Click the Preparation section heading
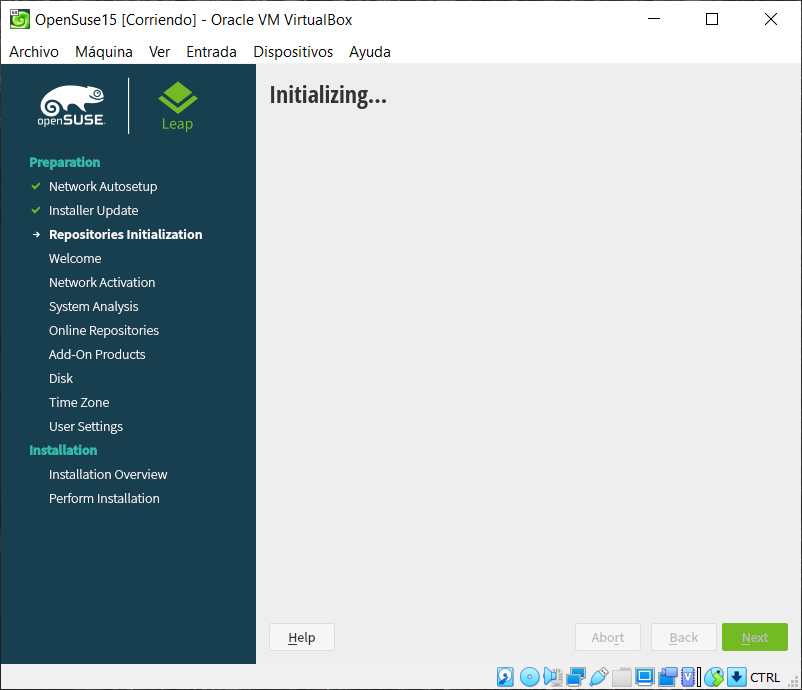This screenshot has height=690, width=802. coord(64,162)
